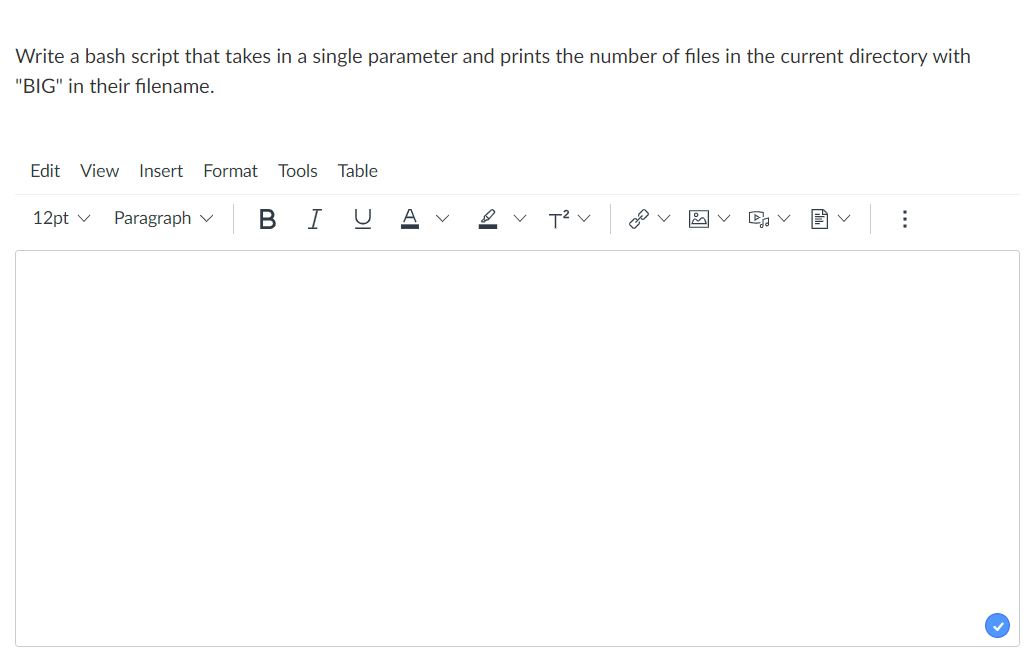This screenshot has height=662, width=1027.
Task: Select the highlighter background color tool
Action: coord(487,218)
